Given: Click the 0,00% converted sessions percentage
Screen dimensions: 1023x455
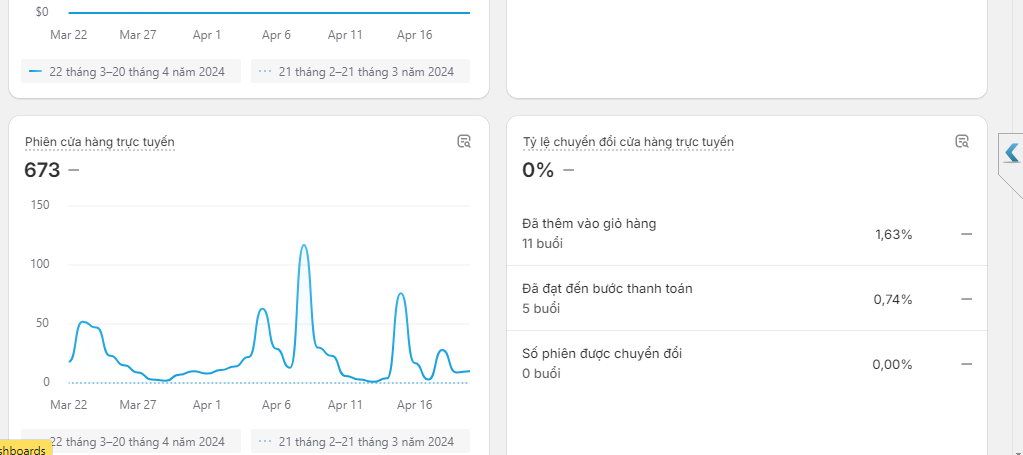Looking at the screenshot, I should coord(892,364).
